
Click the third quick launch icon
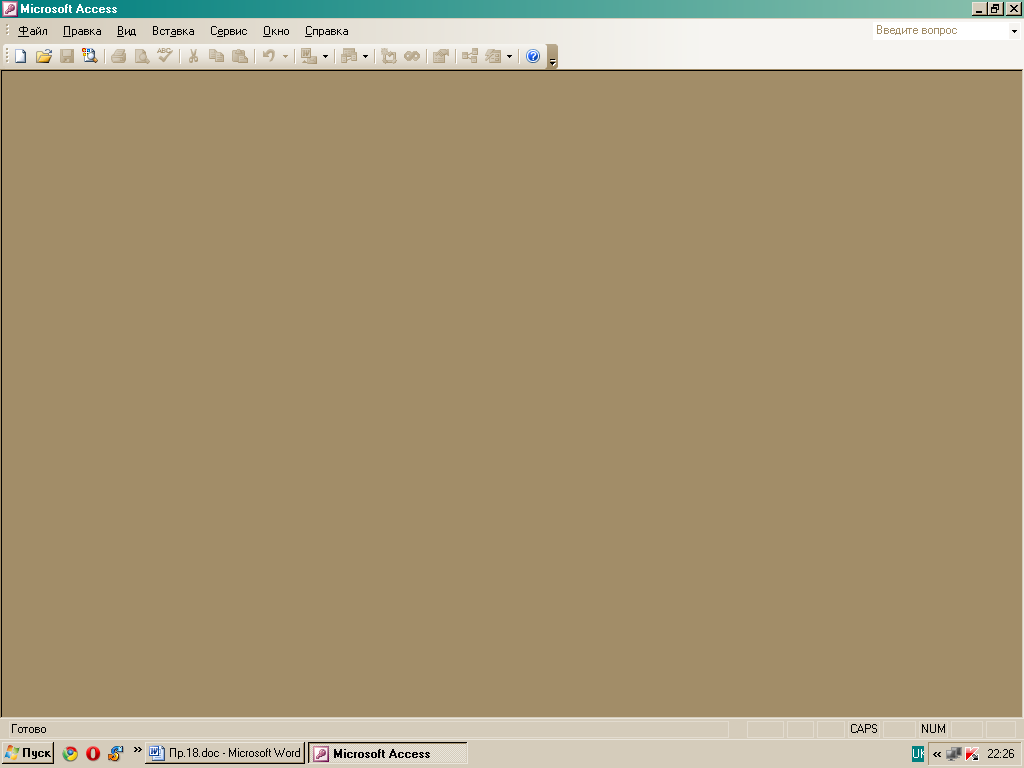click(x=116, y=754)
